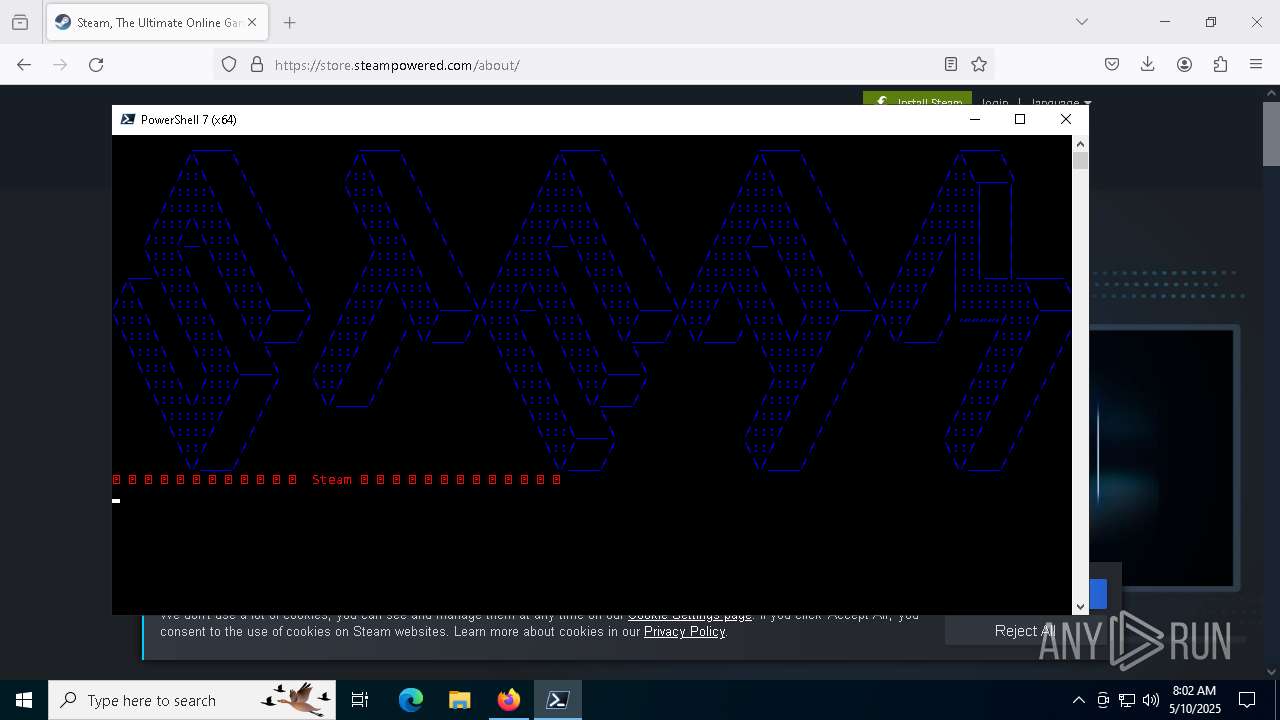
Task: Select the Steam browser tab
Action: (x=155, y=22)
